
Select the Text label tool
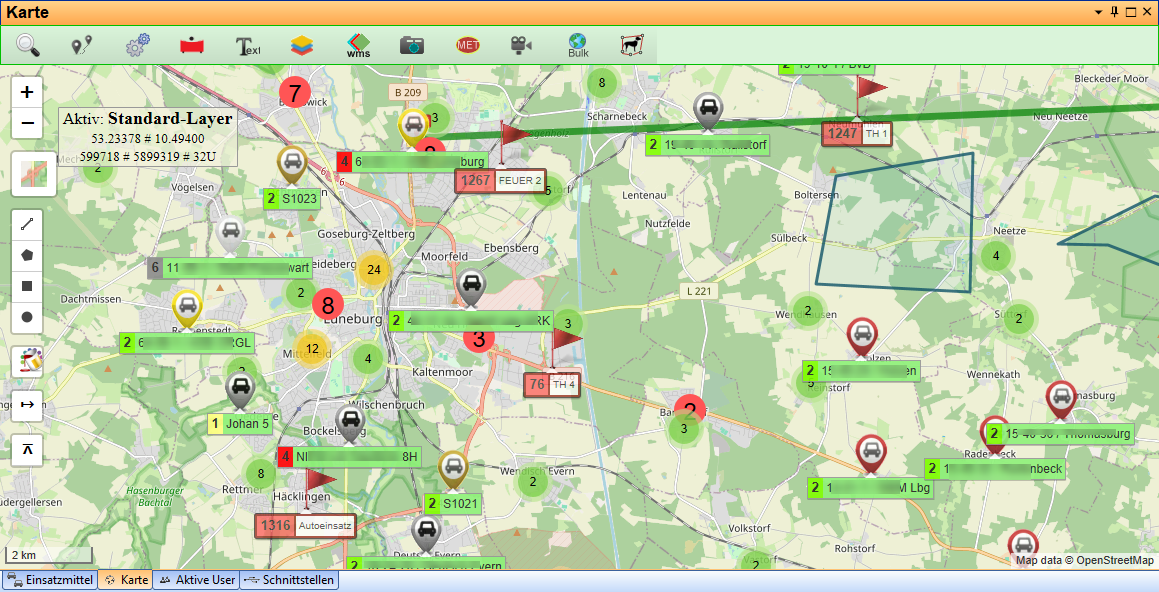click(x=247, y=46)
